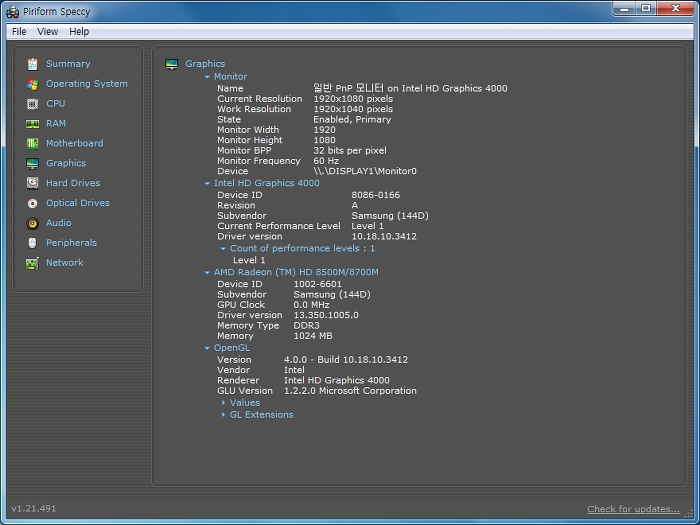Viewport: 700px width, 525px height.
Task: Click the AMD driver version 13.350.1005.0
Action: coord(326,315)
